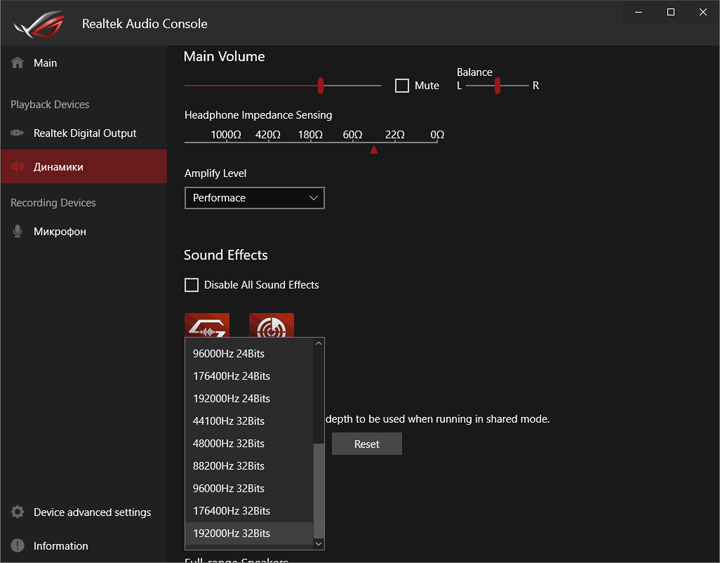Expand the Amplify Level dropdown
Image resolution: width=720 pixels, height=563 pixels.
click(254, 198)
